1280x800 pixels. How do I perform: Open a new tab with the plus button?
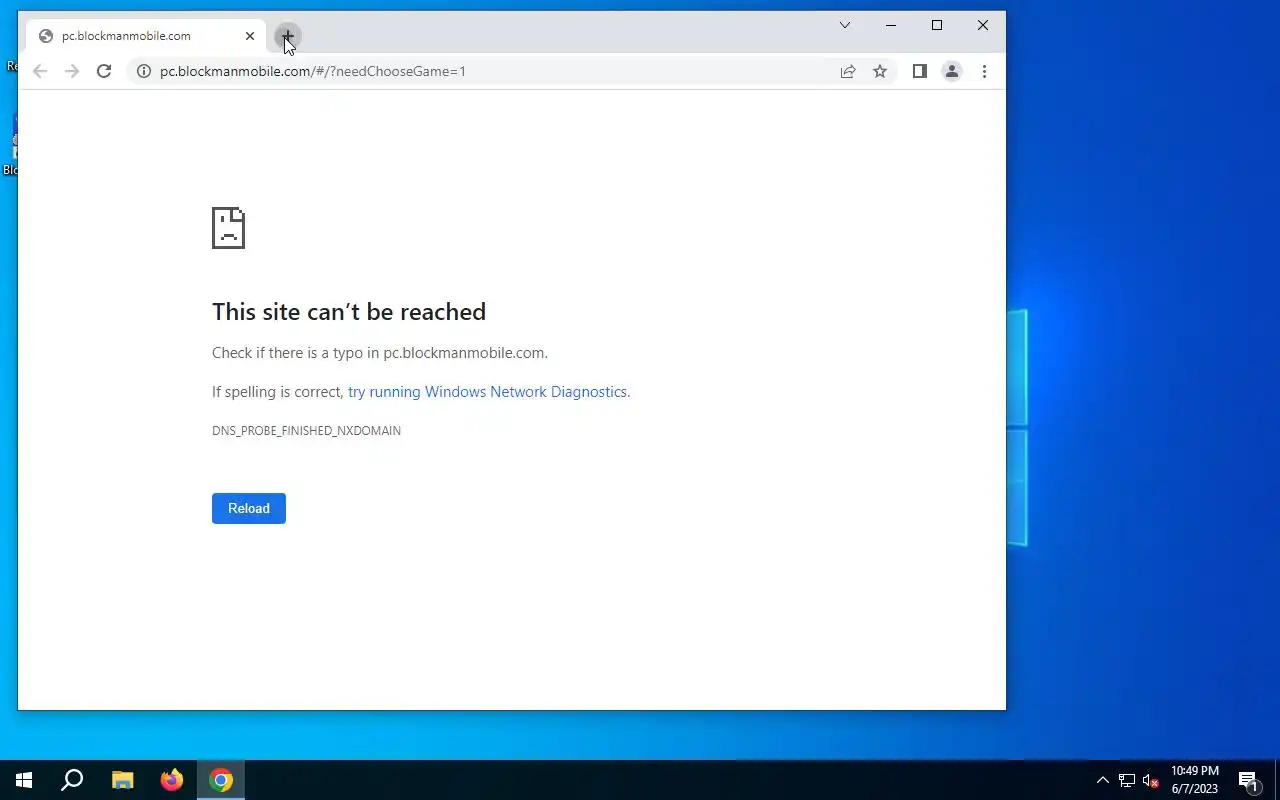287,37
